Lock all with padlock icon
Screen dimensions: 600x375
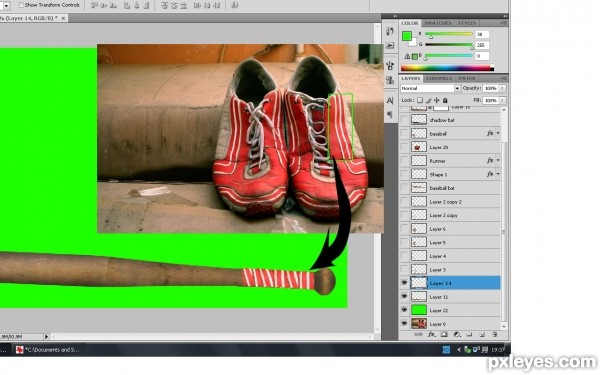tap(445, 100)
